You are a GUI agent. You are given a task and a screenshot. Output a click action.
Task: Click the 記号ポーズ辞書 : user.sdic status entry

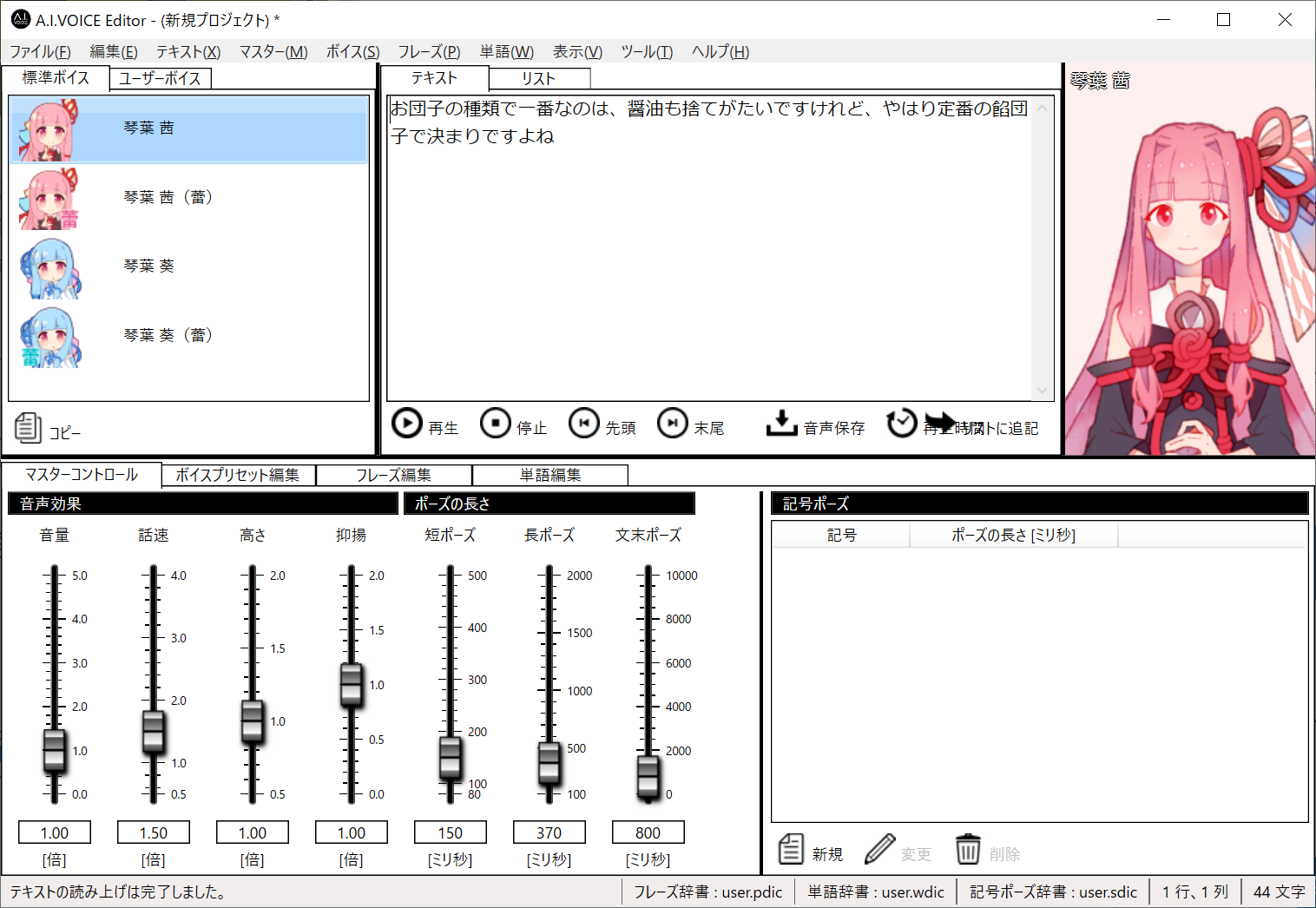pos(1053,892)
